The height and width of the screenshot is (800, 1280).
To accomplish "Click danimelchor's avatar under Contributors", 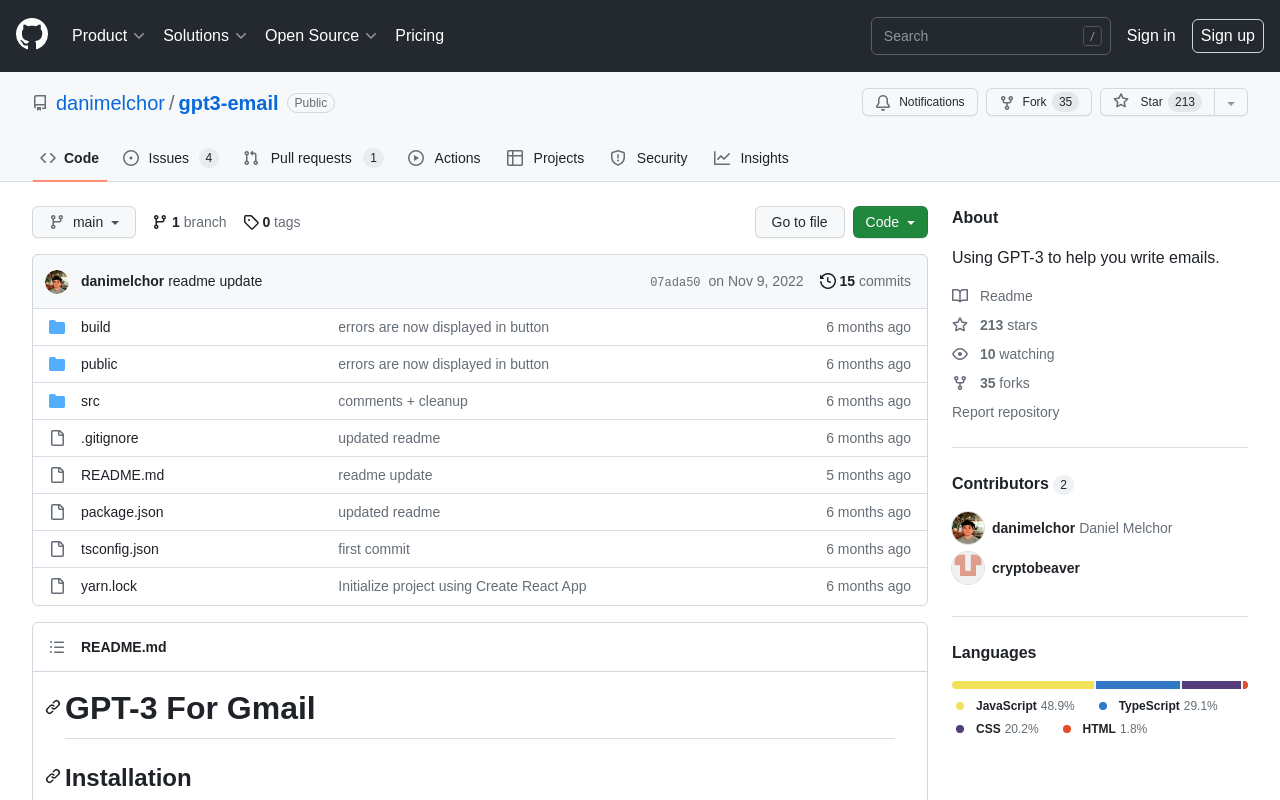I will click(968, 528).
